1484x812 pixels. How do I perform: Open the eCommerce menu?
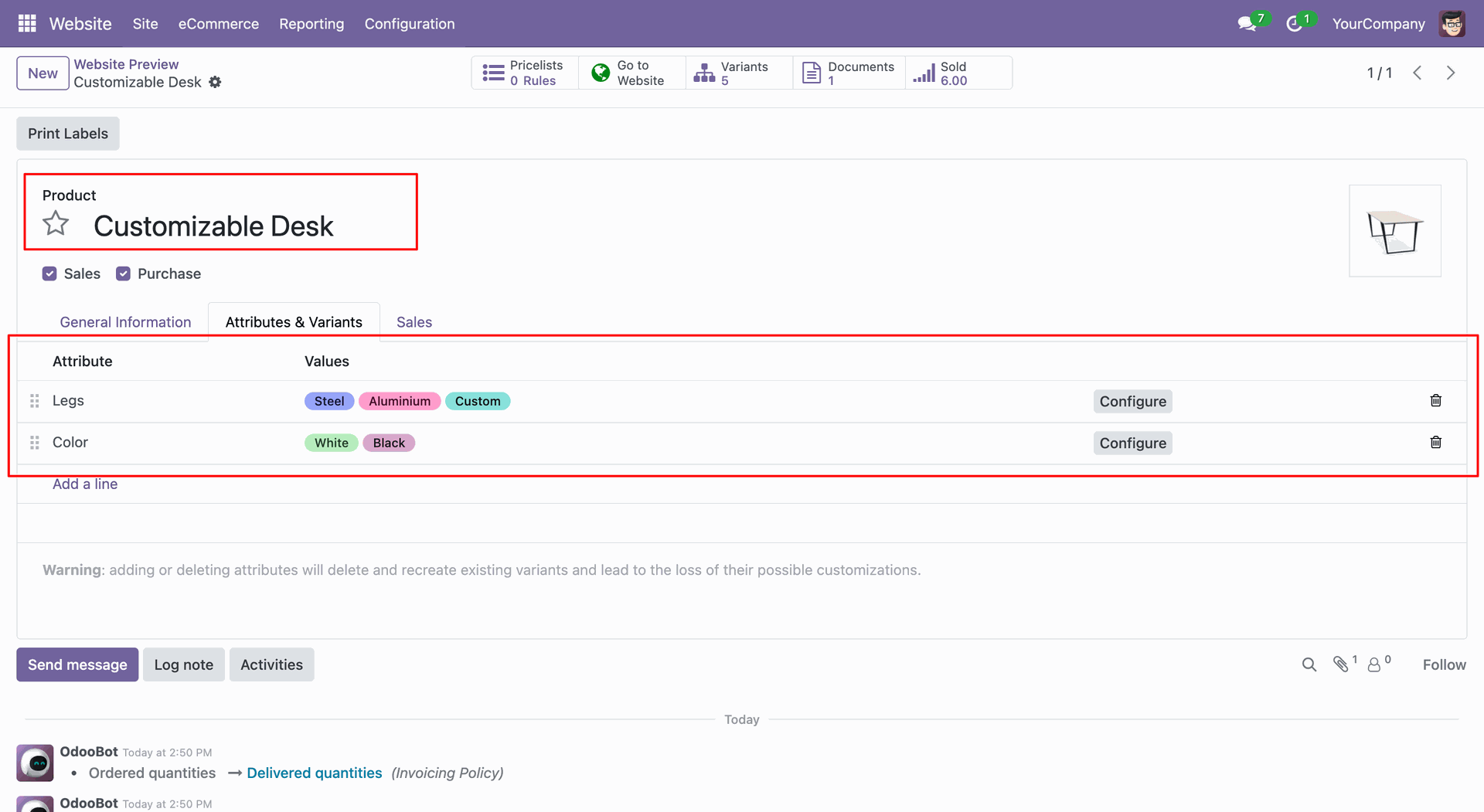219,24
